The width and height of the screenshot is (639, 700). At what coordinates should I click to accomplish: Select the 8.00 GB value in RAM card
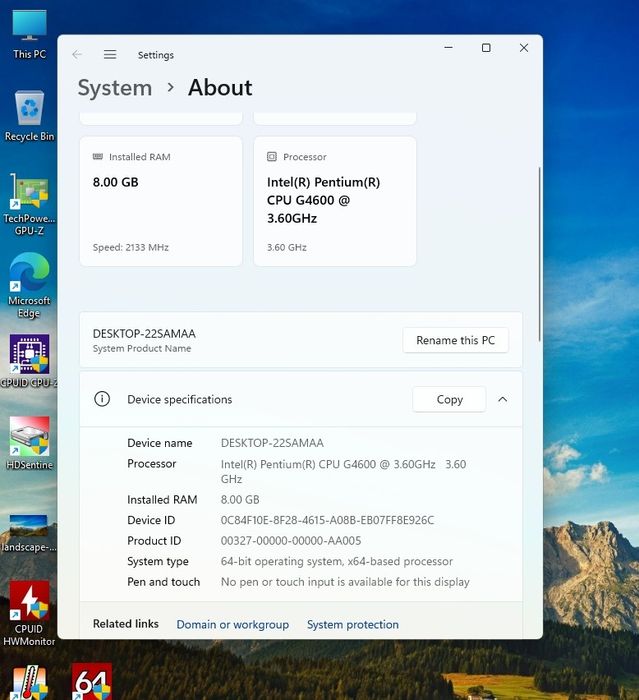click(x=116, y=182)
